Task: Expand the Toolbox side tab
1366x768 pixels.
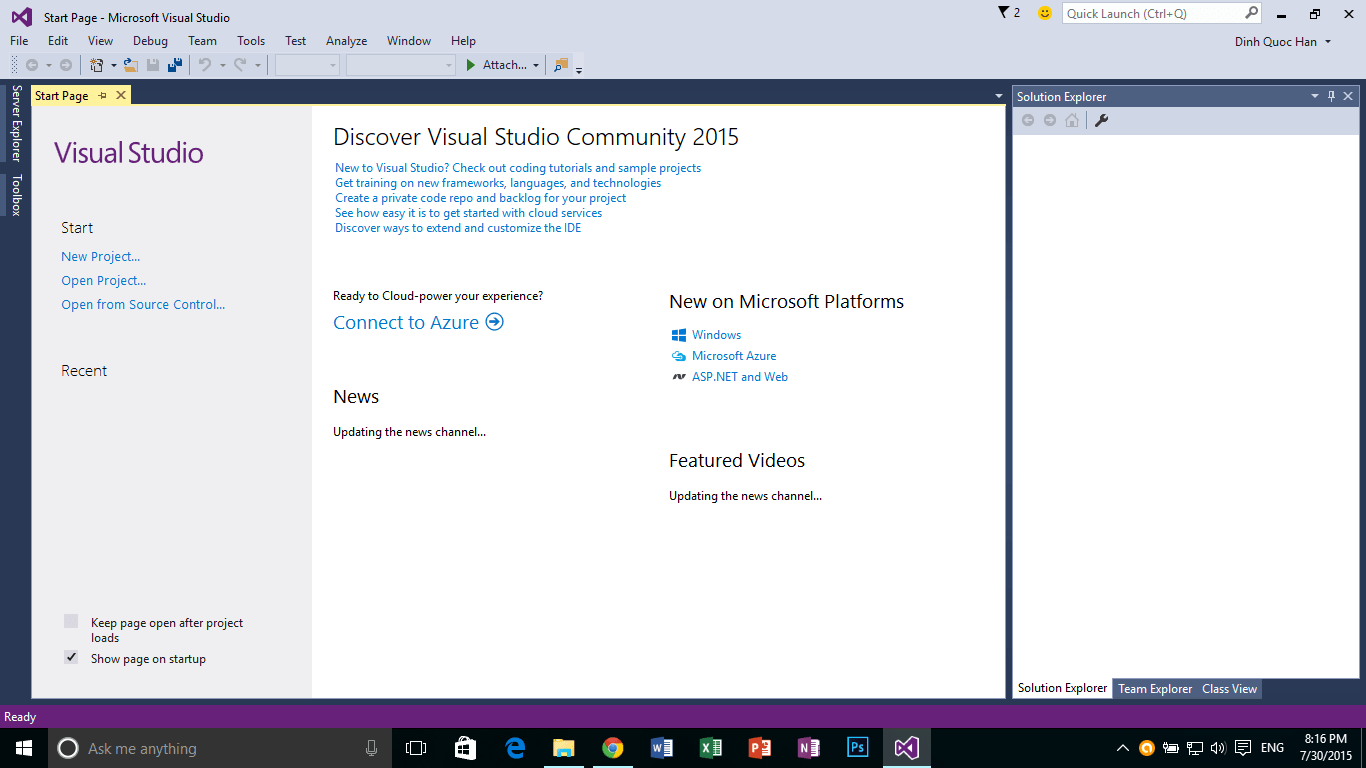Action: 16,195
